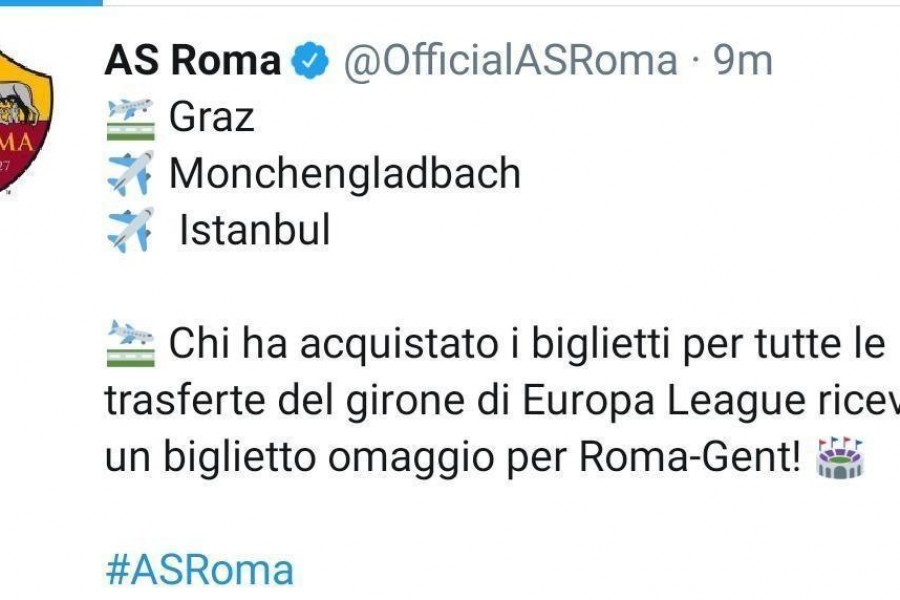Image resolution: width=900 pixels, height=600 pixels.
Task: Open the @OfficialASRoma handle
Action: coord(510,60)
